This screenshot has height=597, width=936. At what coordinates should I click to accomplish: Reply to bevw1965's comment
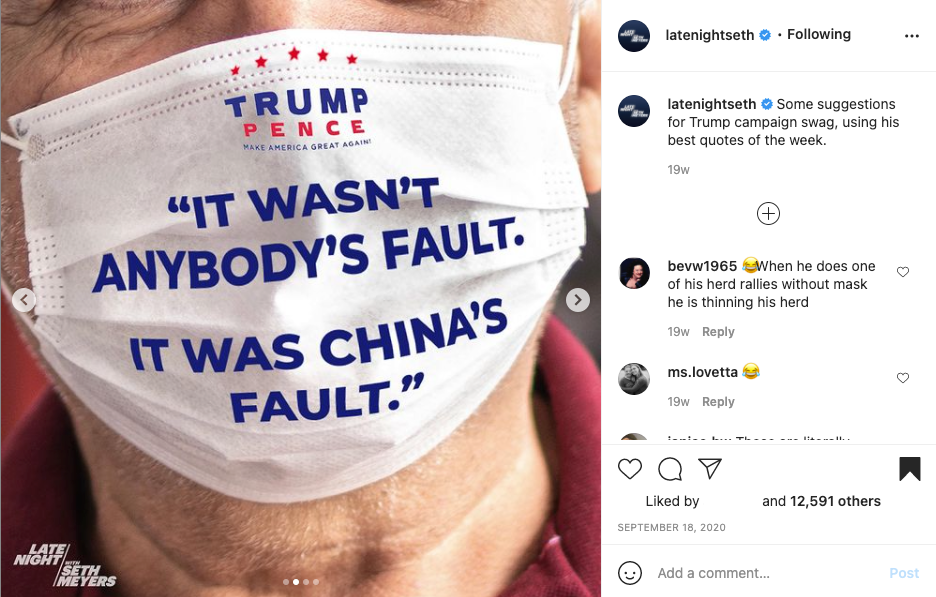pos(718,332)
